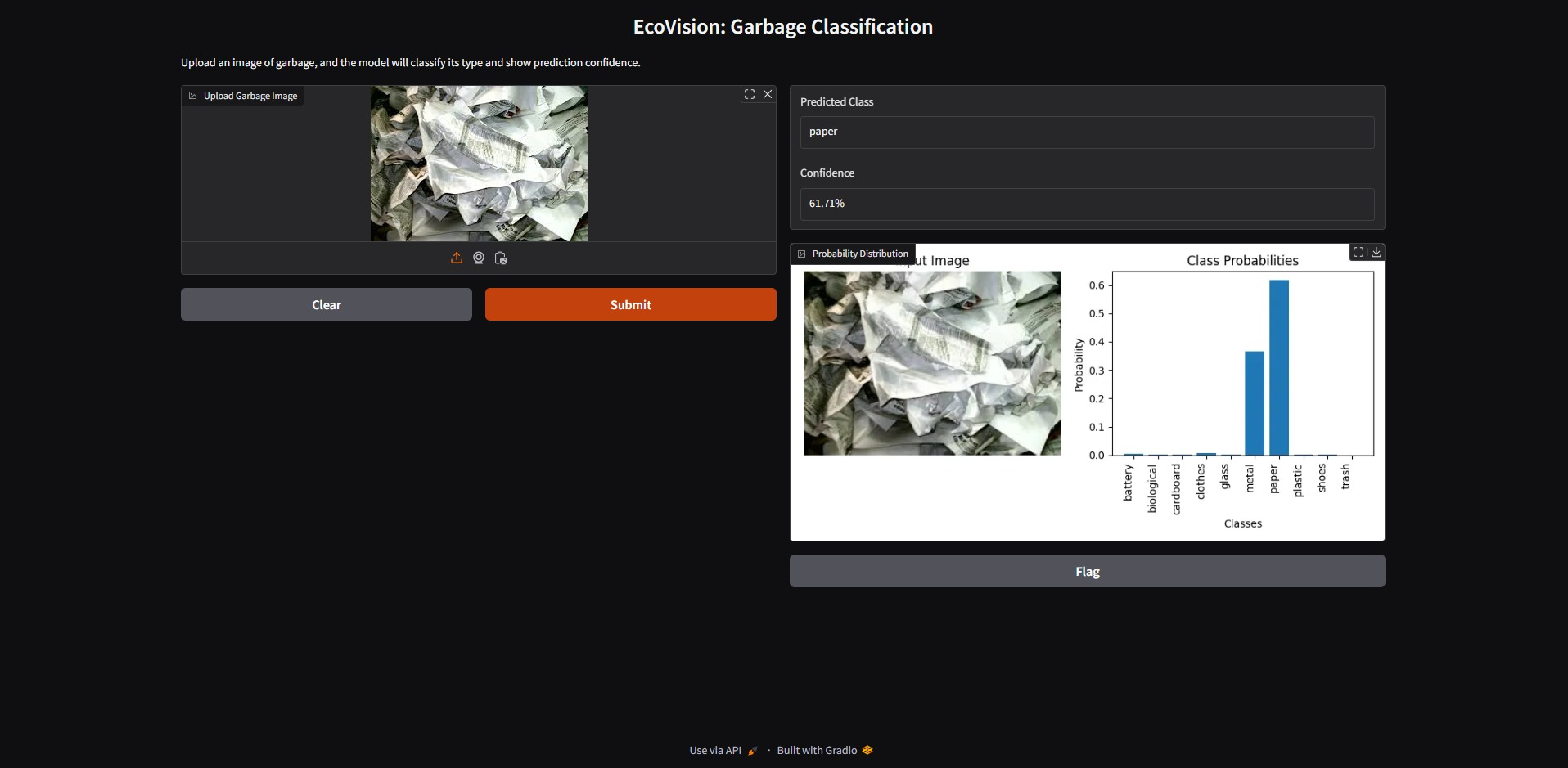Submit the image for classification
This screenshot has width=1568, height=768.
coord(631,304)
